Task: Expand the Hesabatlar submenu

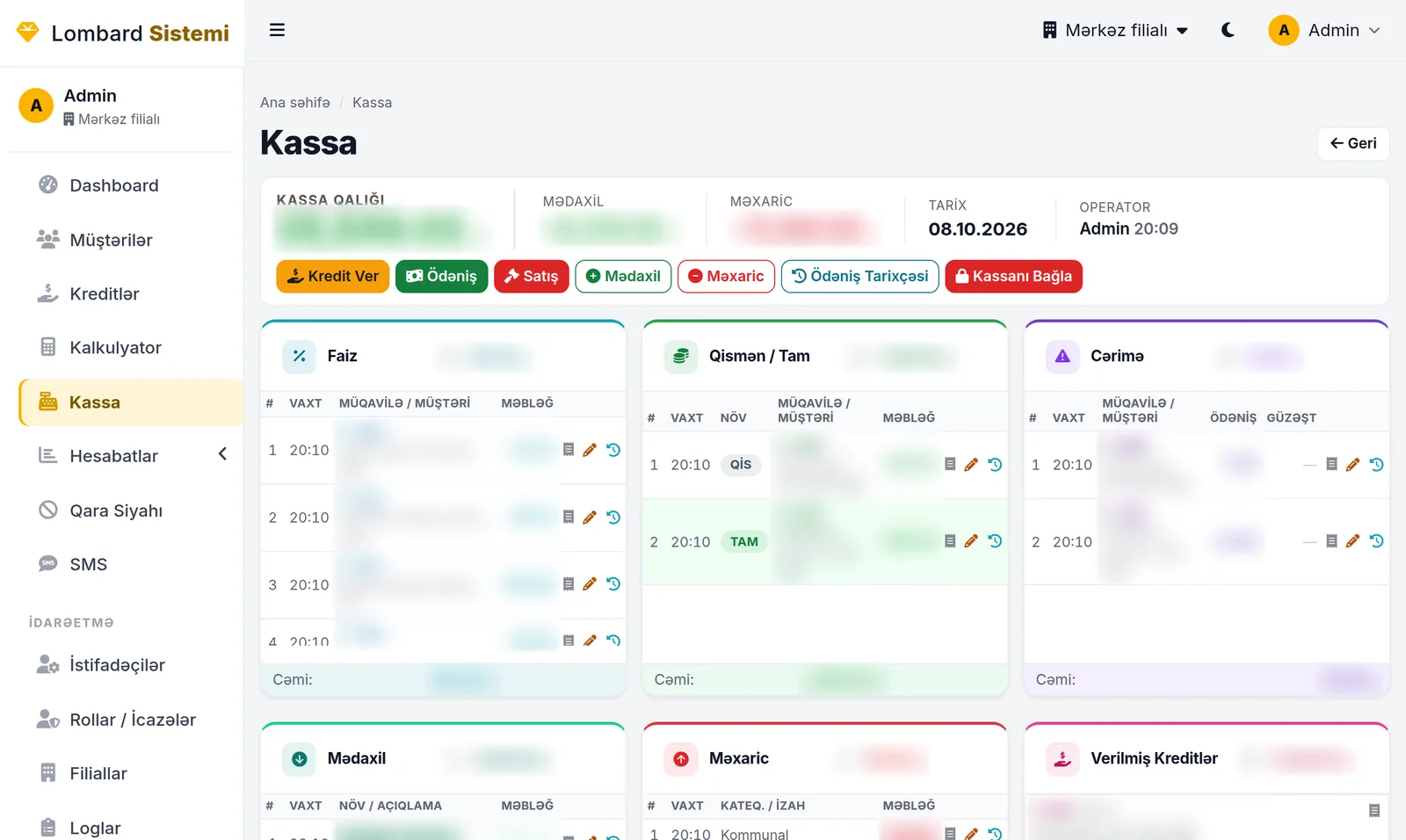Action: pyautogui.click(x=131, y=456)
